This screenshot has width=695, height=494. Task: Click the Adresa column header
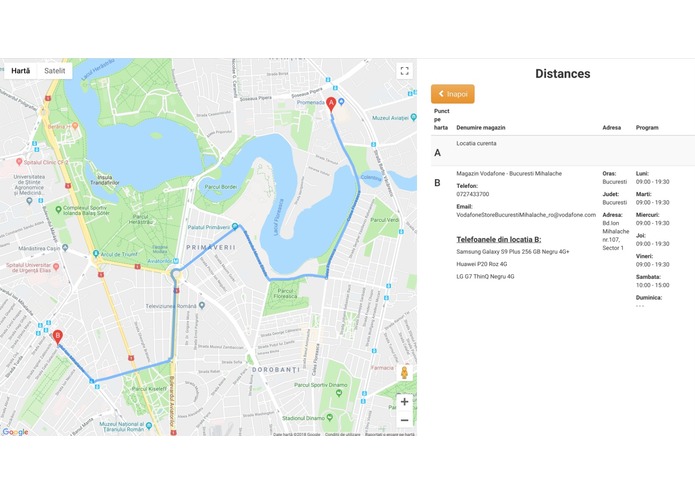pos(612,128)
